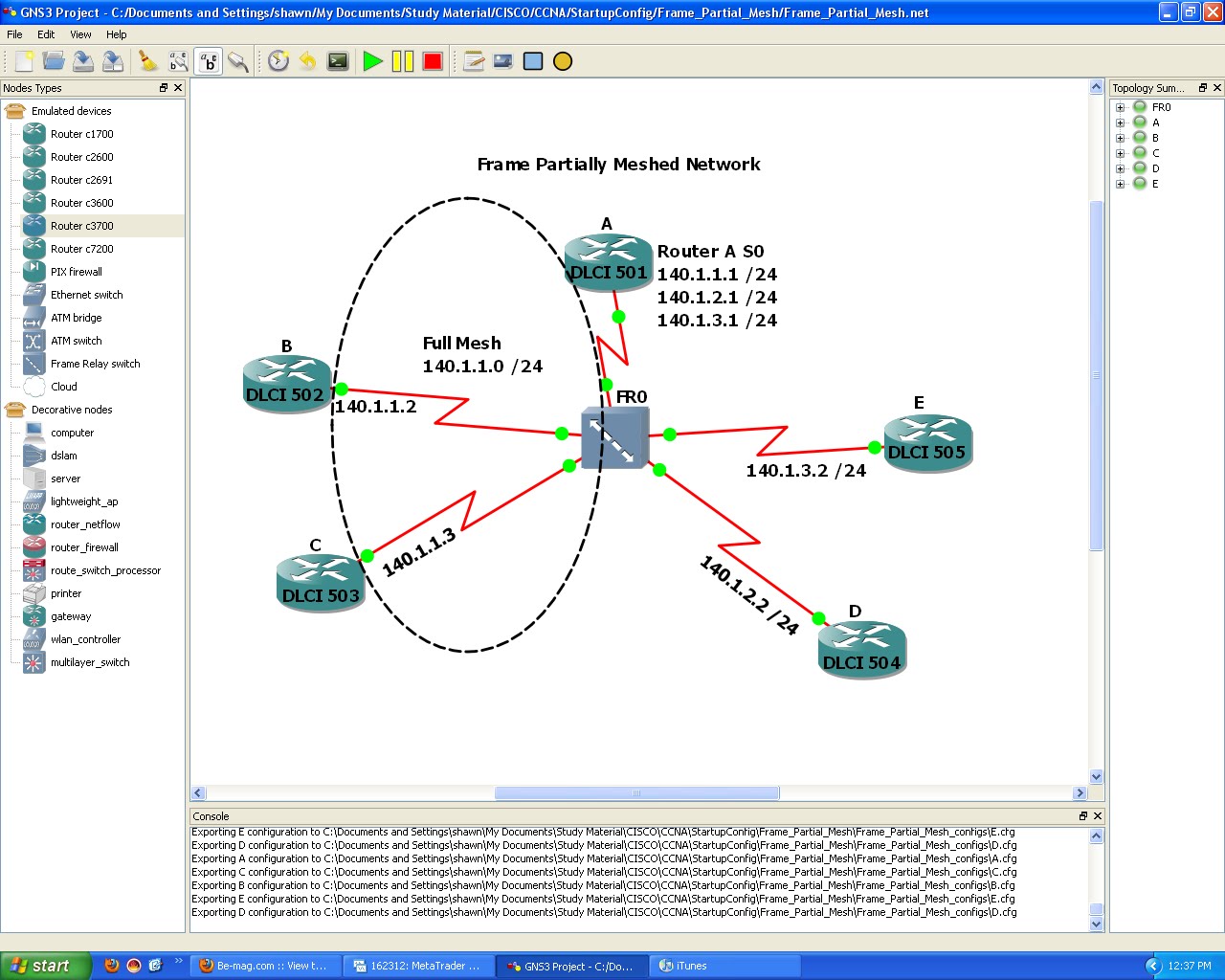Screen dimensions: 1225x980
Task: Click the Save Project As toolbar icon
Action: pos(113,61)
